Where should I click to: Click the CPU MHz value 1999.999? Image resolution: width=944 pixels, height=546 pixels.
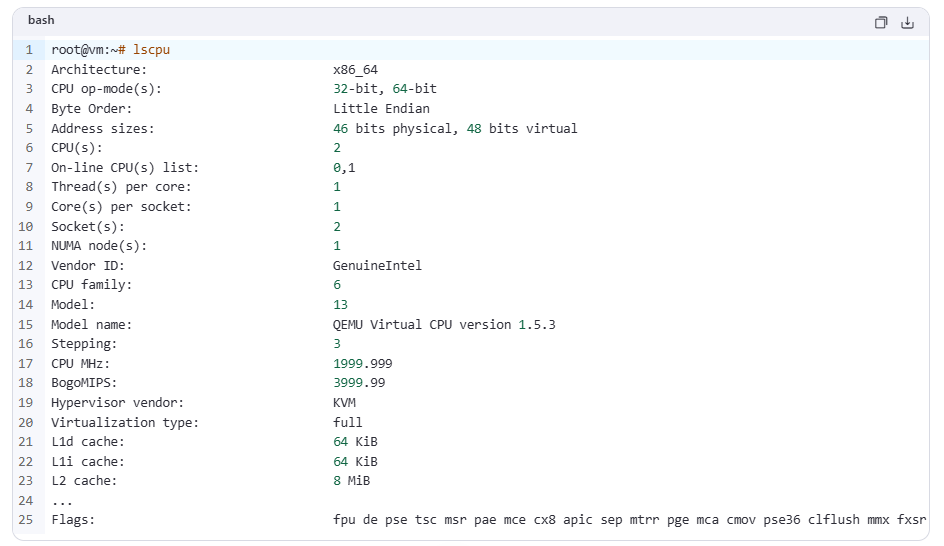tap(362, 364)
